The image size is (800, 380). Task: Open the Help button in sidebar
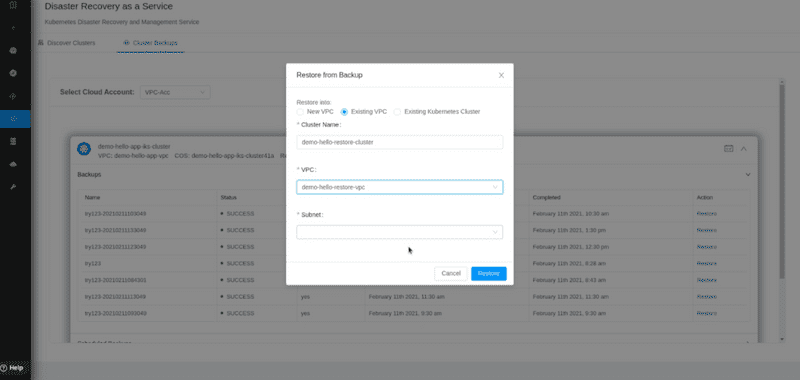pyautogui.click(x=12, y=368)
